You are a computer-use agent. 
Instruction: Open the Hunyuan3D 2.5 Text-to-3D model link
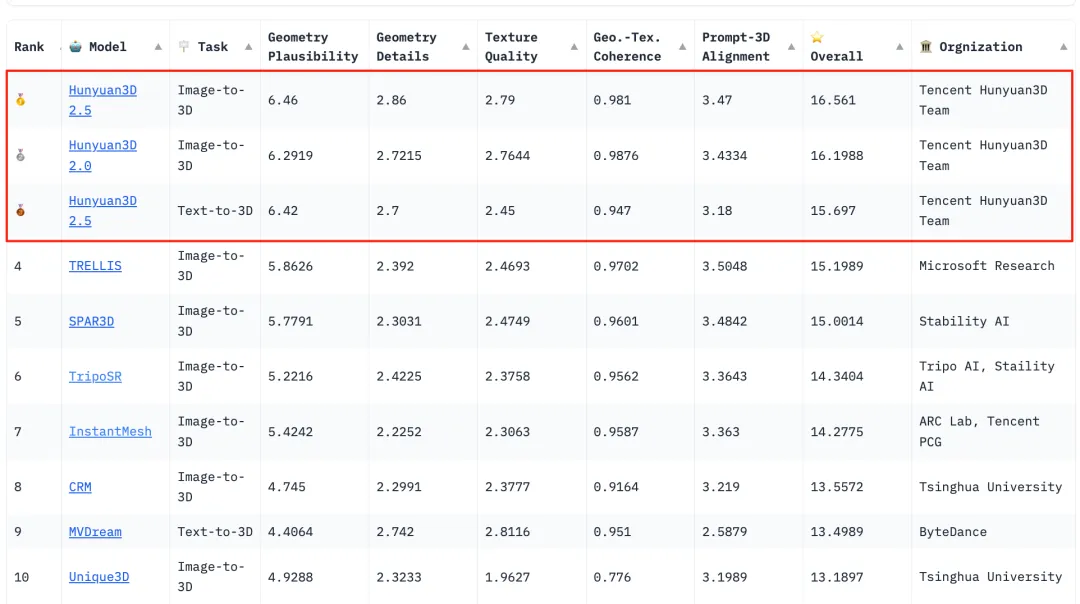point(103,211)
